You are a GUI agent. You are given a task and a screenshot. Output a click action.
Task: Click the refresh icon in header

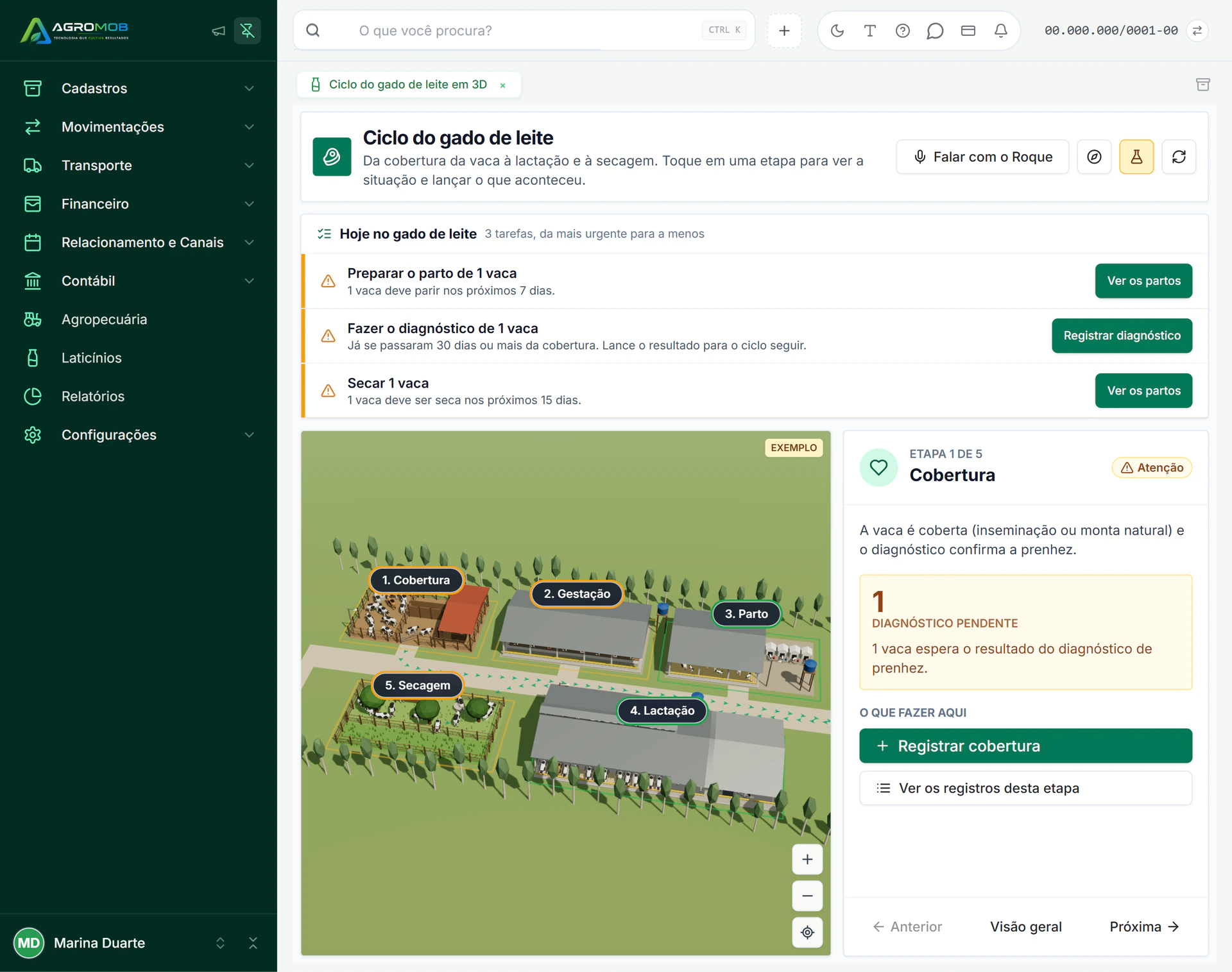1179,157
